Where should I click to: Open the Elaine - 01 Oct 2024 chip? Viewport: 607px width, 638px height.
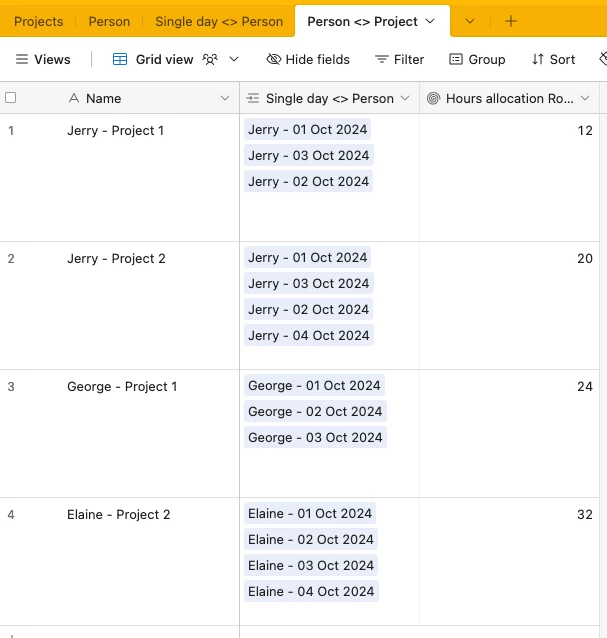pyautogui.click(x=310, y=513)
